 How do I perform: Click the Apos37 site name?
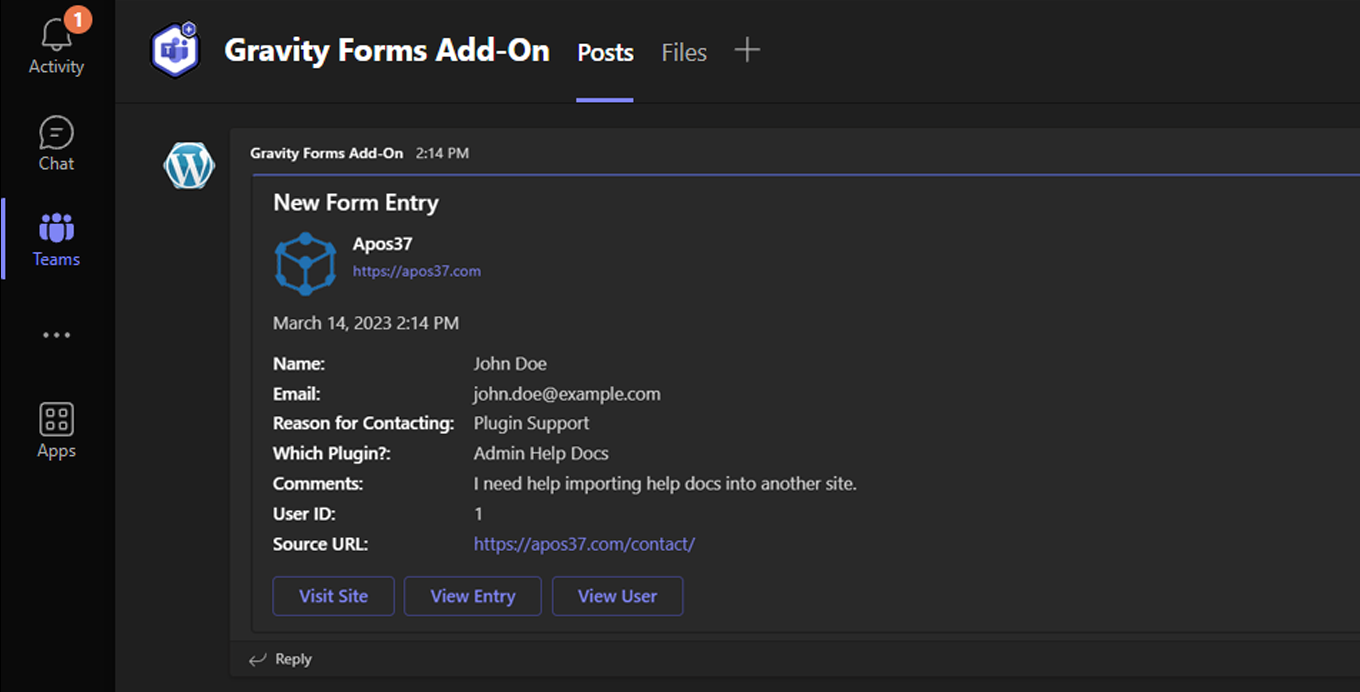[382, 244]
